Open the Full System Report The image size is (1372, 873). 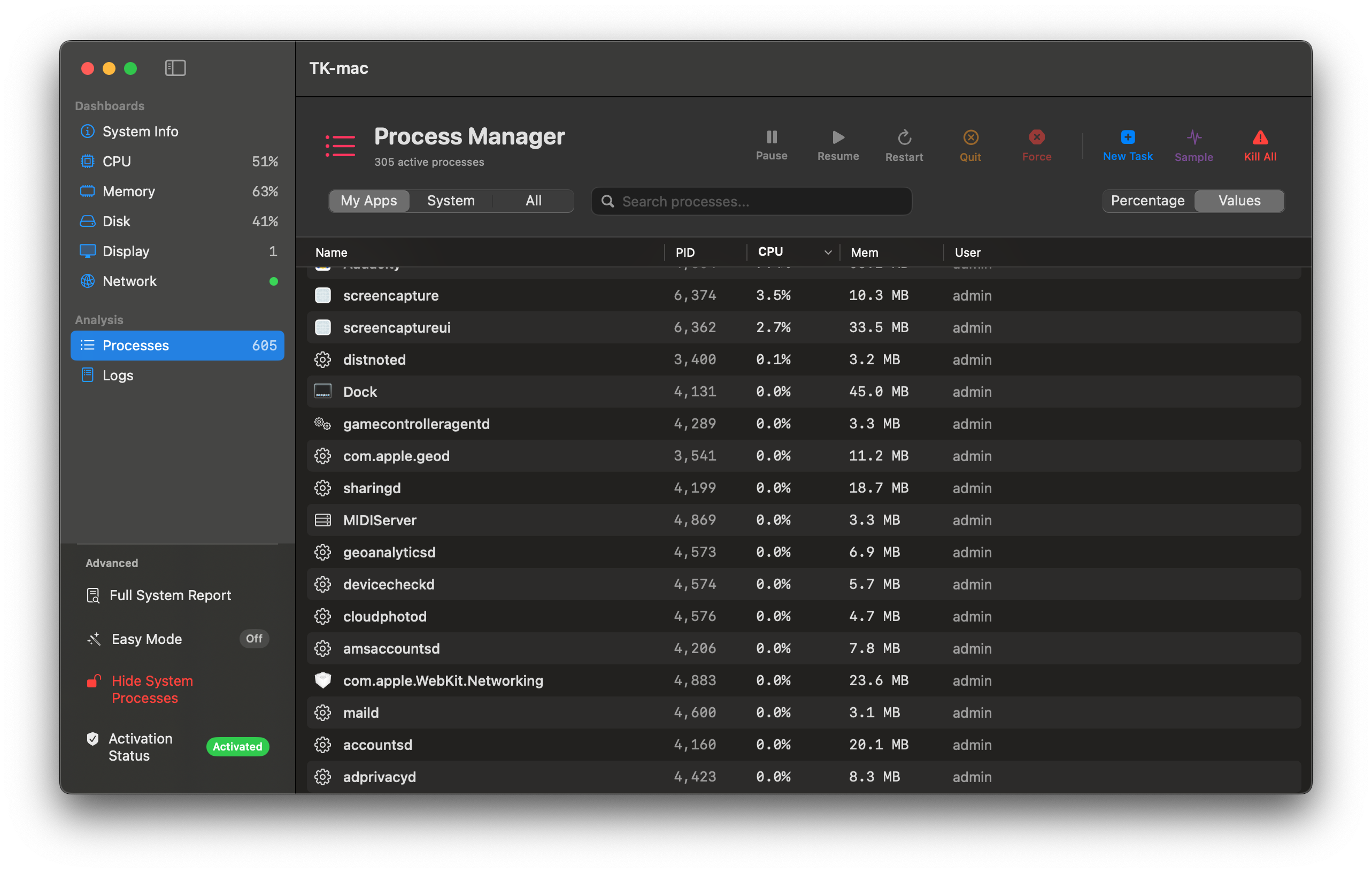(171, 595)
